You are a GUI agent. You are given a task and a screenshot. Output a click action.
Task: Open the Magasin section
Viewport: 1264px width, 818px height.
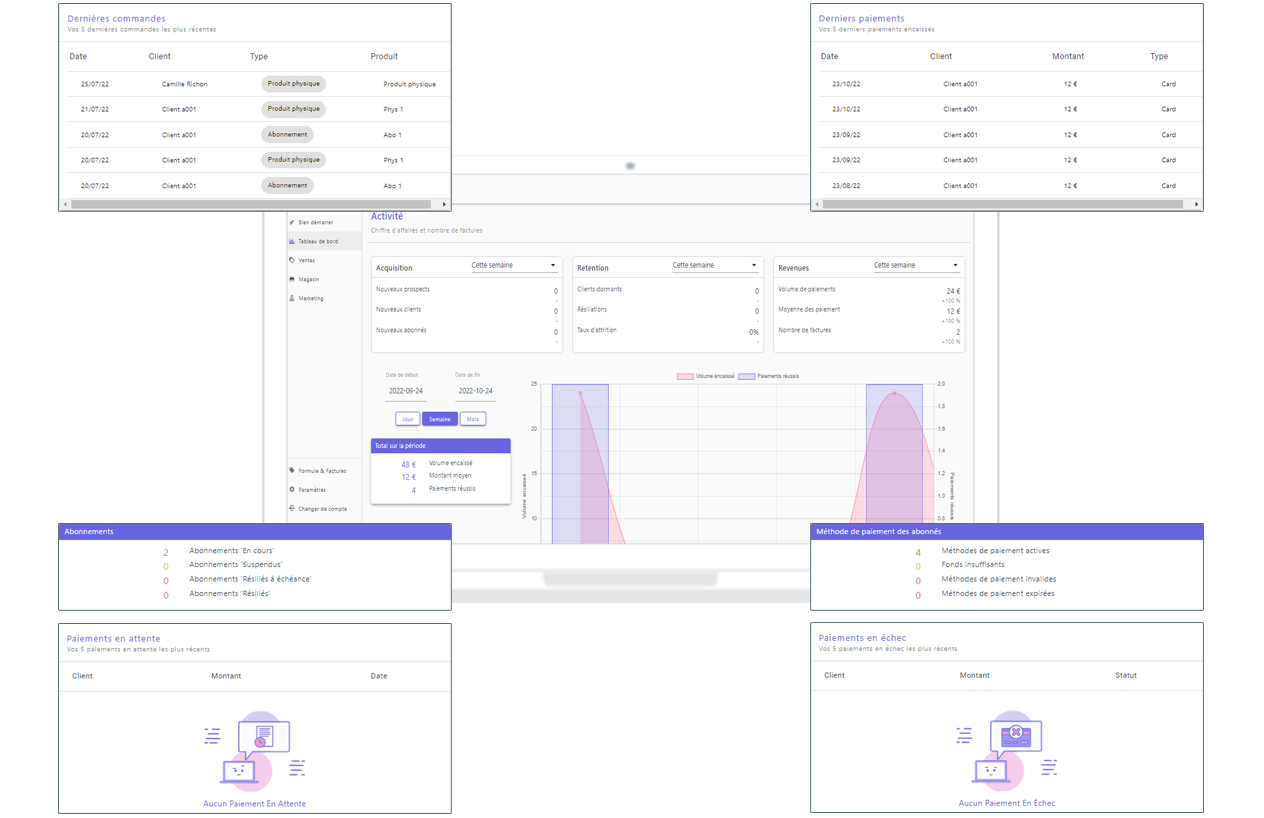pos(308,279)
